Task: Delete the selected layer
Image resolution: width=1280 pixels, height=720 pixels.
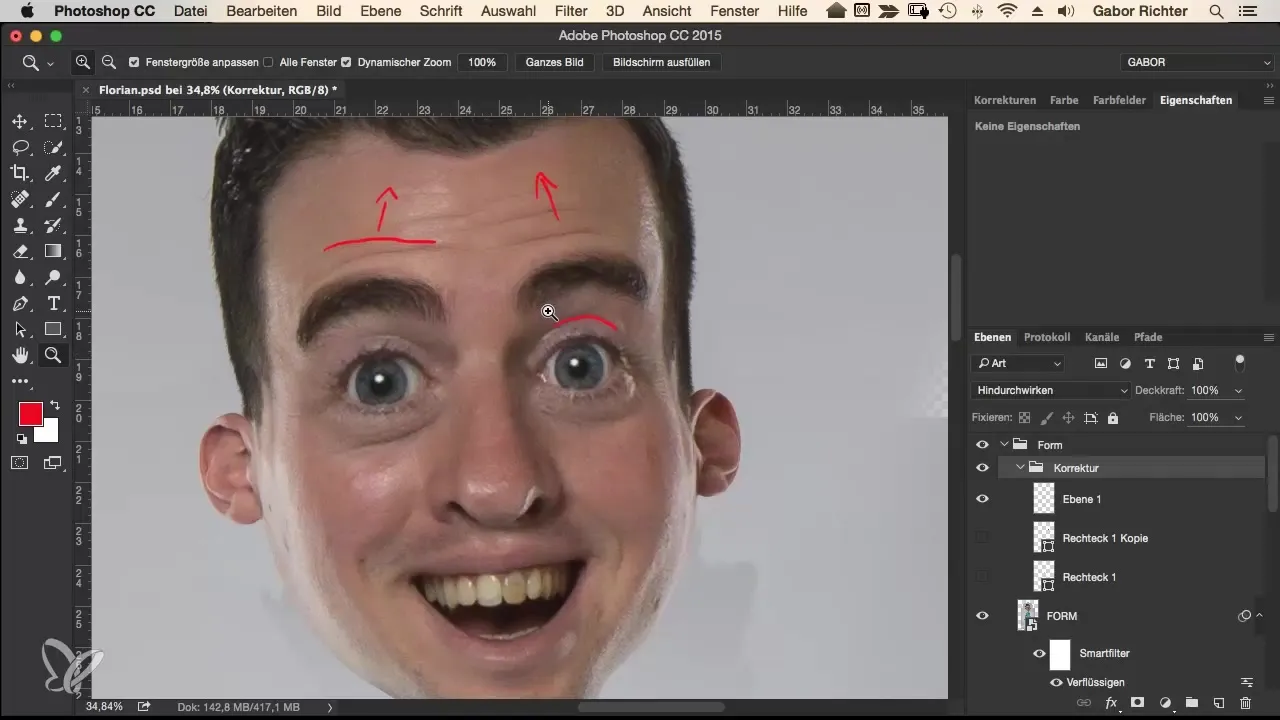Action: click(x=1245, y=703)
